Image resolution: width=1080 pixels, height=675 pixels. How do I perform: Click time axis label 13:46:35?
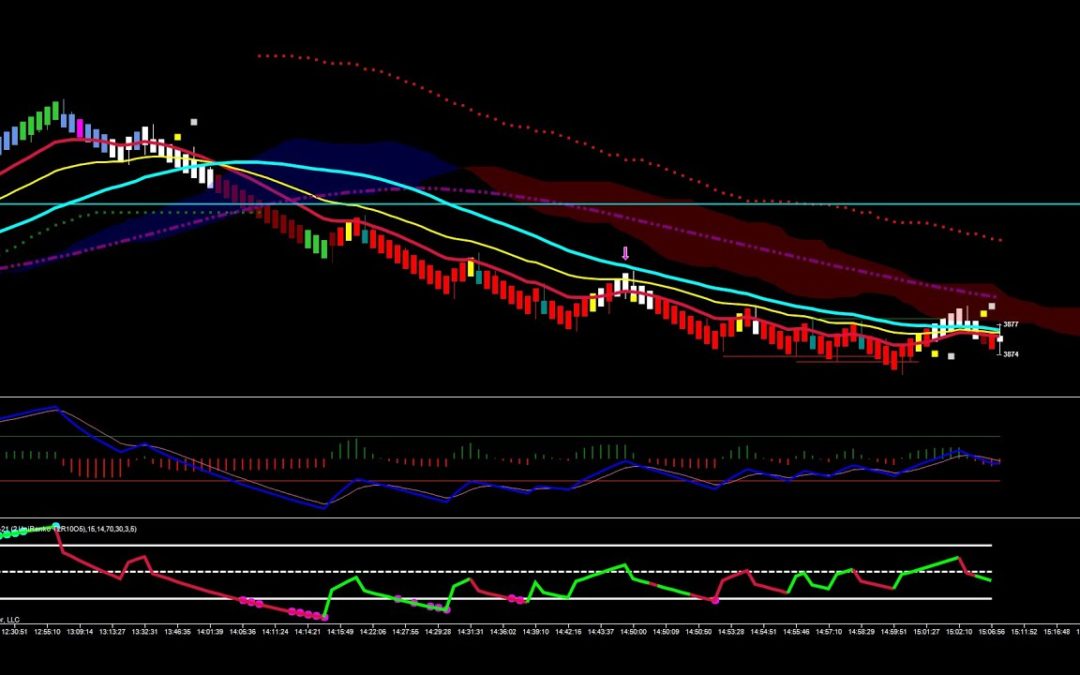tap(178, 631)
